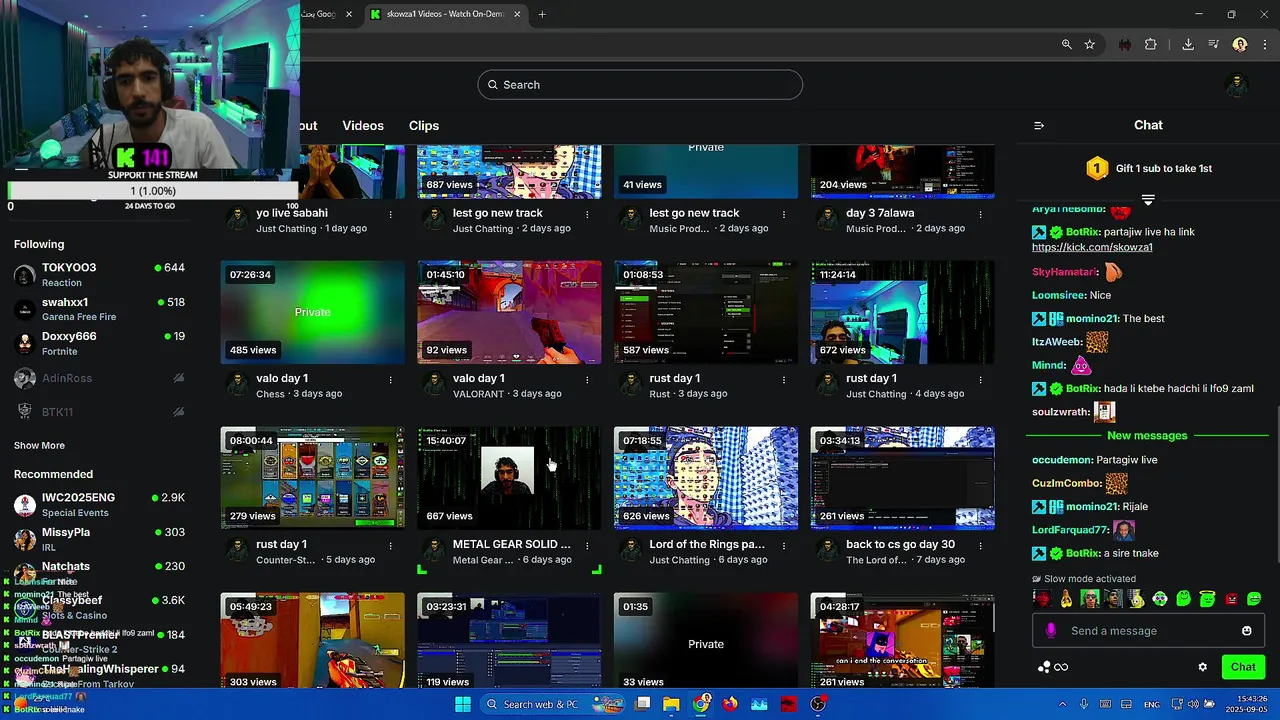1280x720 pixels.
Task: Open options for 'Lord of the Rings' video
Action: tap(784, 546)
